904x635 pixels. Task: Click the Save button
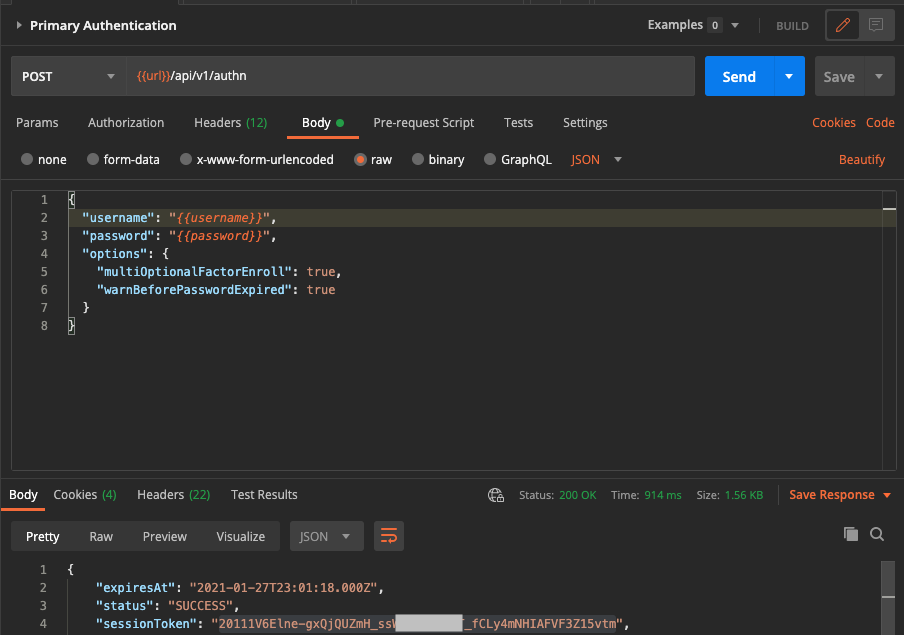[839, 76]
